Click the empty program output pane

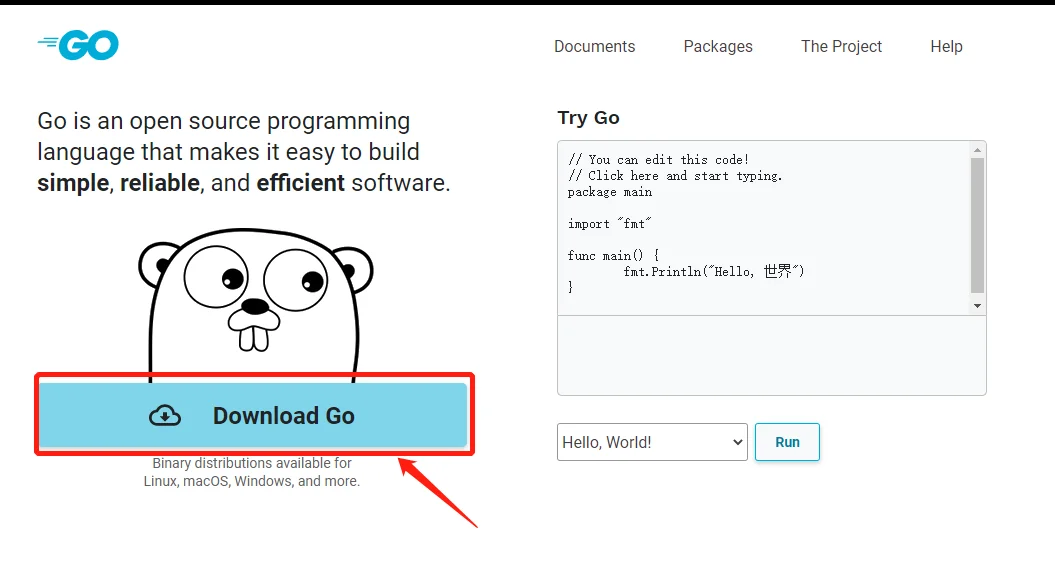[772, 355]
